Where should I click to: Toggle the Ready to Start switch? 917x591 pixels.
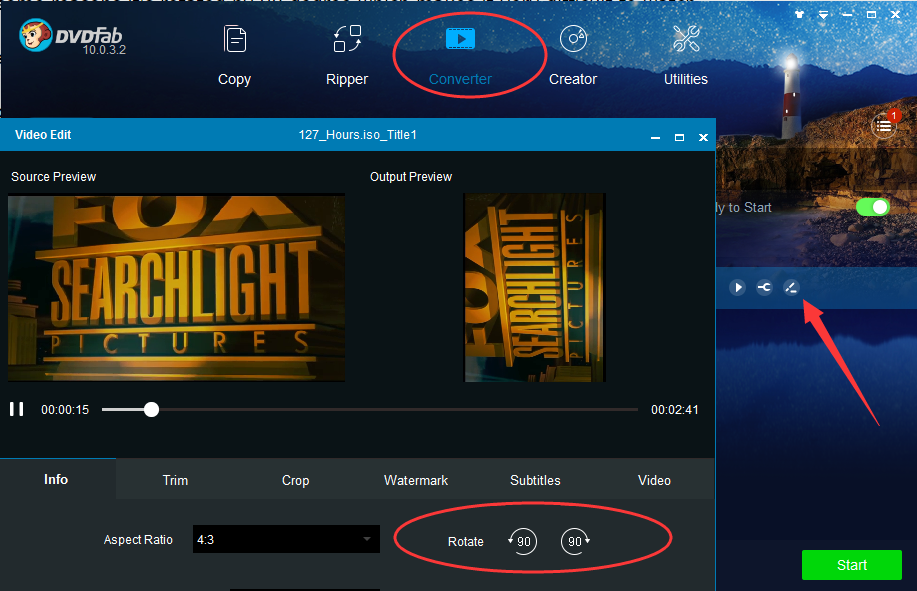(x=873, y=207)
